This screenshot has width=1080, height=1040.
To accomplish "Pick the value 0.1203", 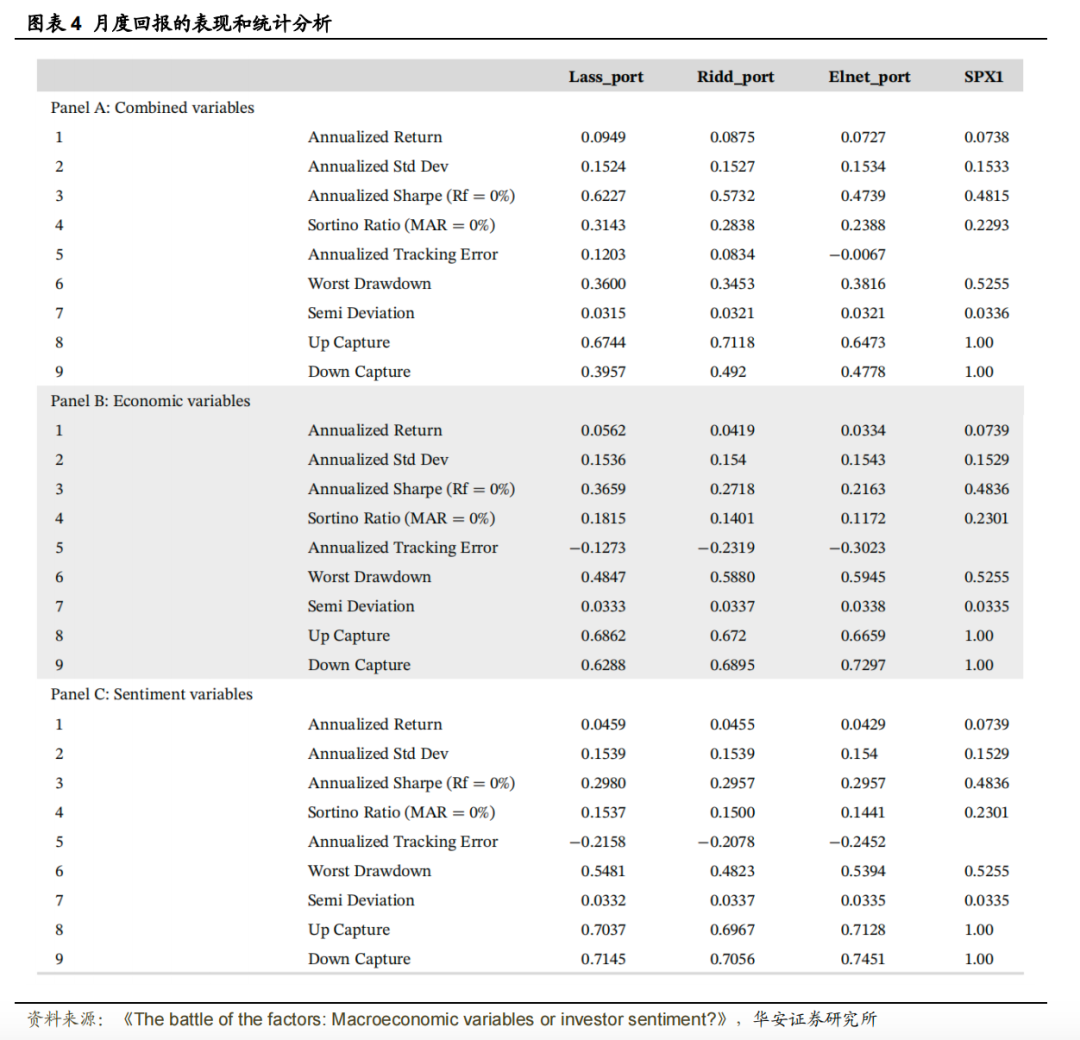I will tap(603, 254).
